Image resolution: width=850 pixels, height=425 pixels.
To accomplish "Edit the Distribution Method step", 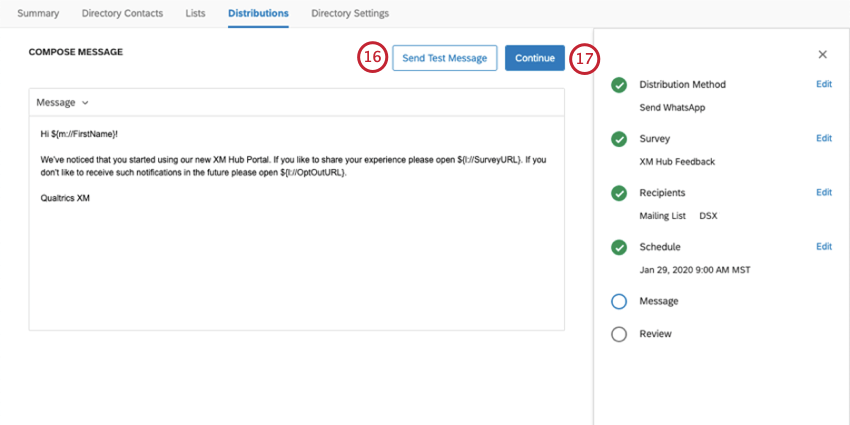I will pyautogui.click(x=824, y=84).
